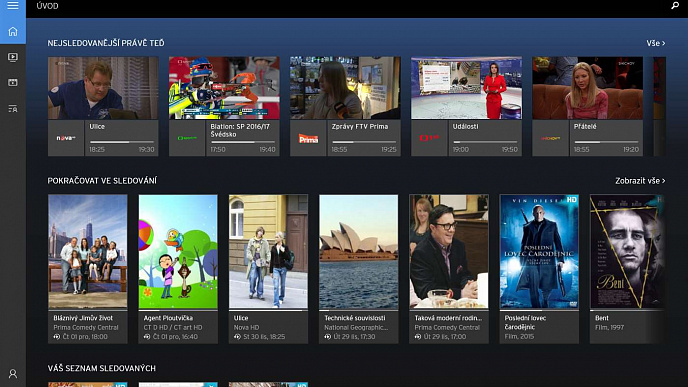Click the Přátelé program title

click(x=585, y=126)
